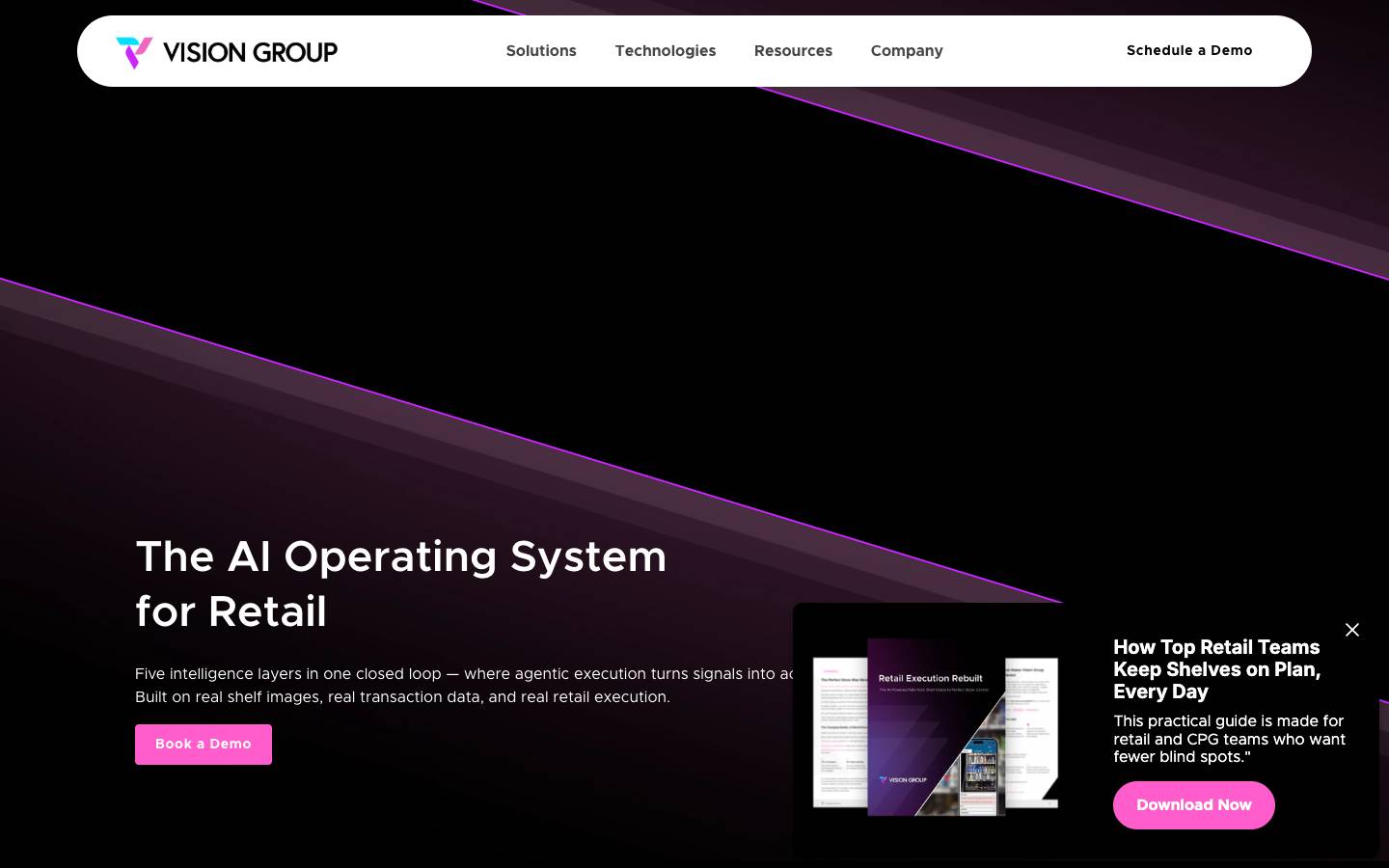Click the Book a Demo button
The image size is (1389, 868).
tap(204, 745)
